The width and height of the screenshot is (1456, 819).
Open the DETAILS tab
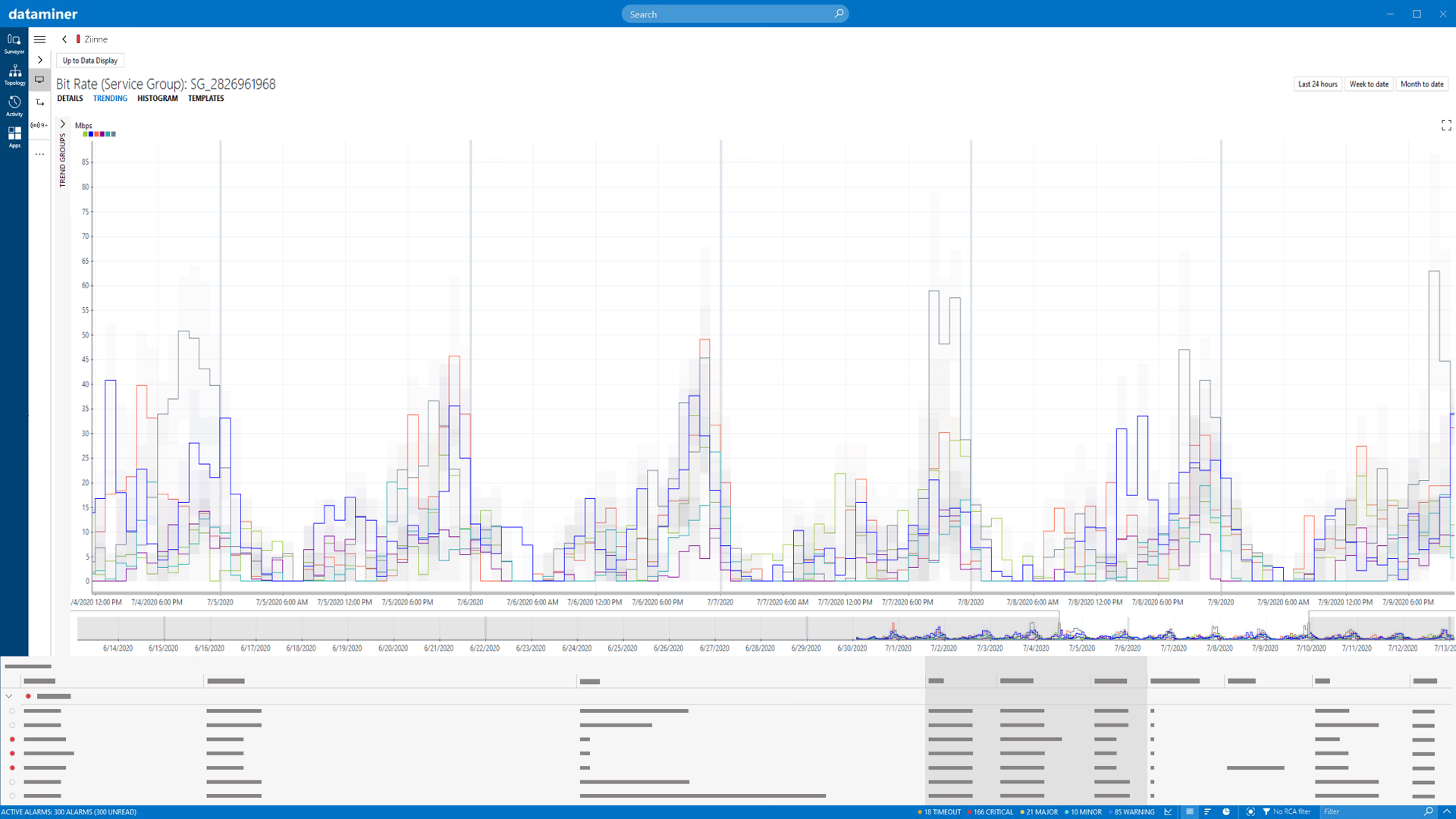tap(70, 99)
